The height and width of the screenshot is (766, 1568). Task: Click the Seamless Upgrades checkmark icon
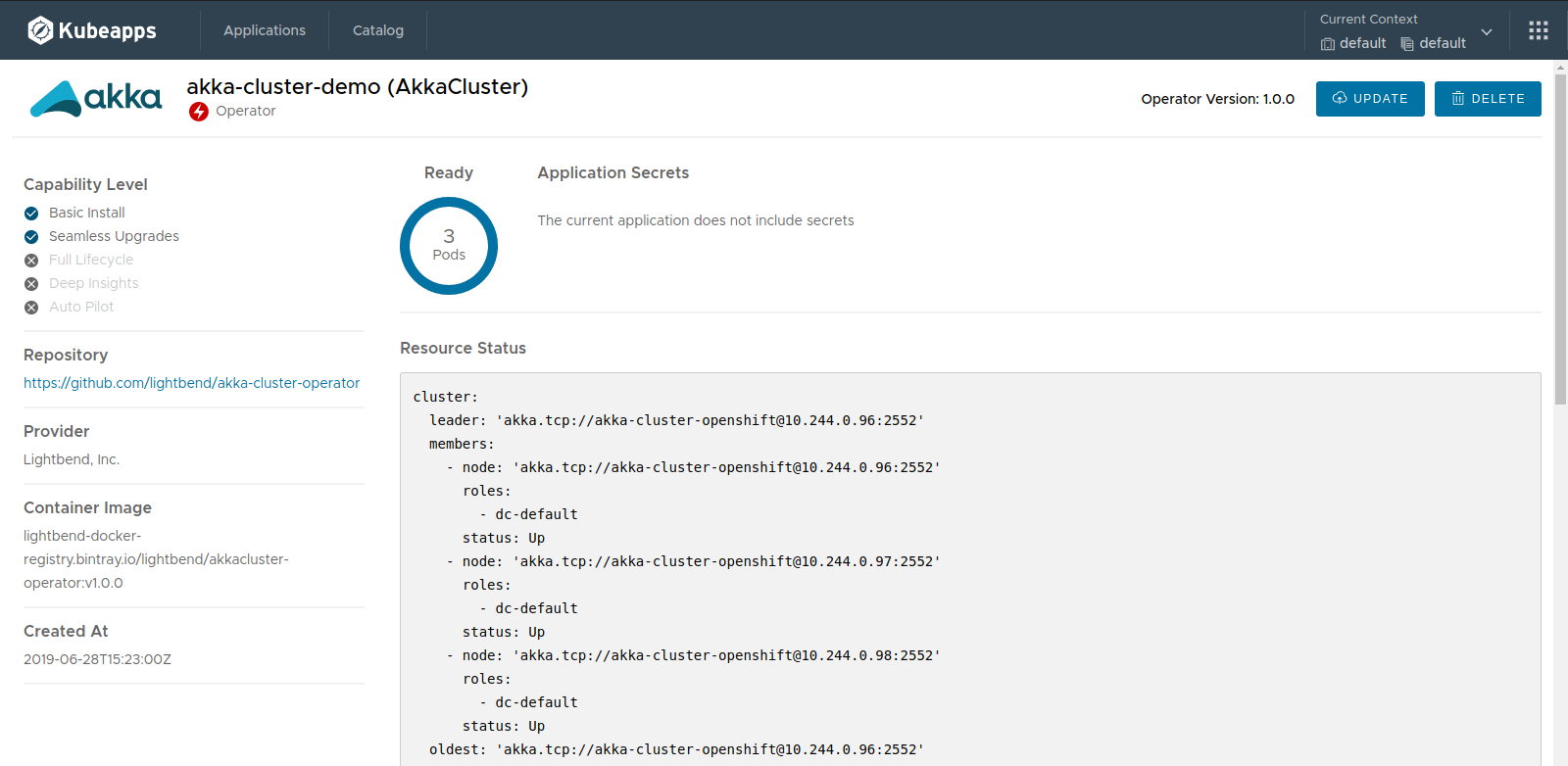(x=31, y=237)
